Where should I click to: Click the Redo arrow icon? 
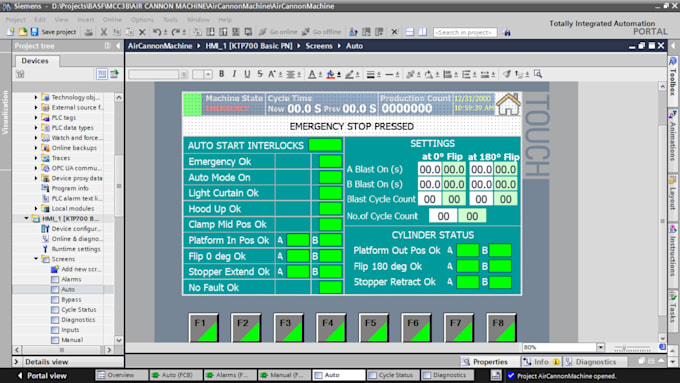point(176,32)
